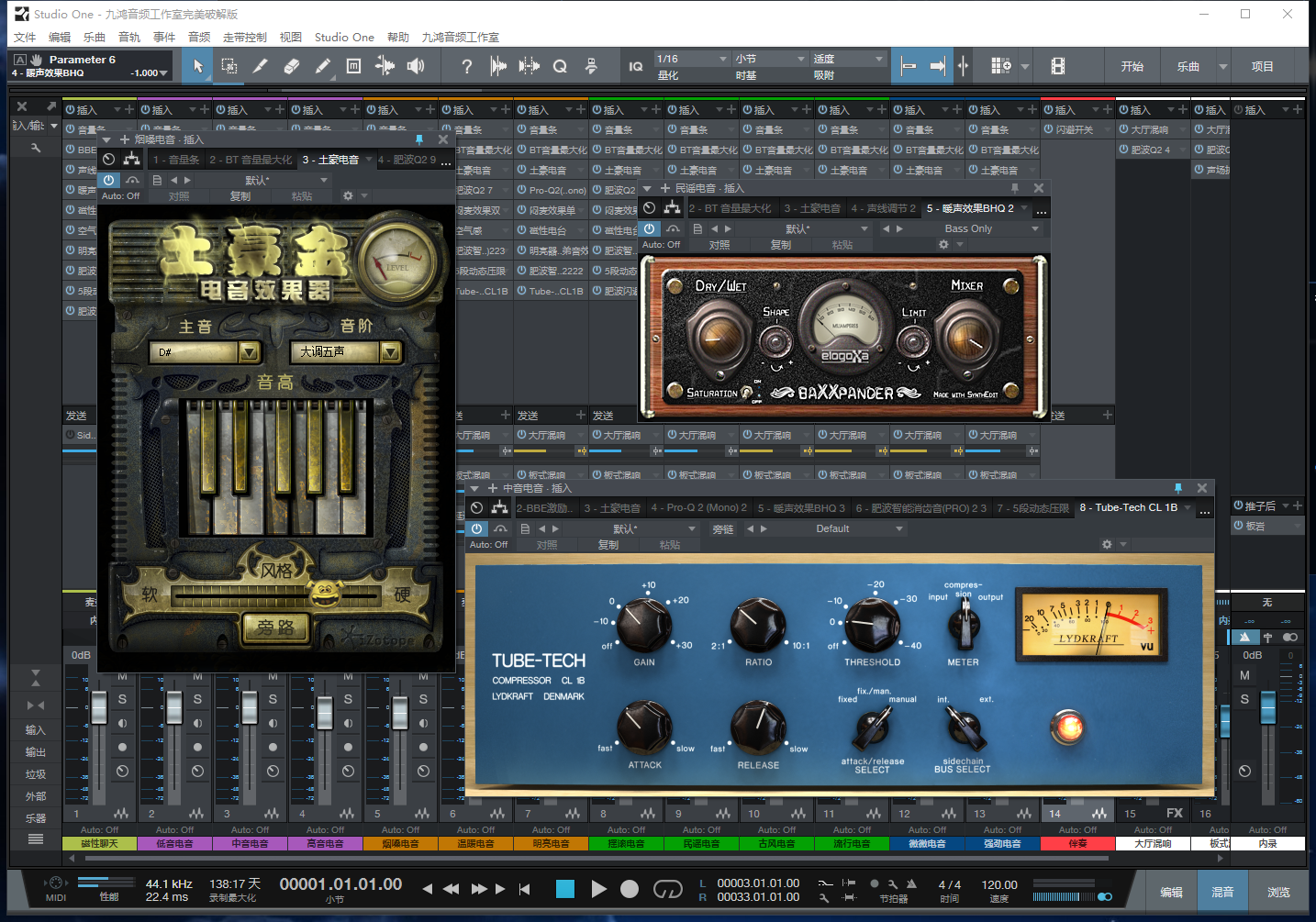Click the GAIN knob on Tube-Tech compressor
The width and height of the screenshot is (1316, 922).
pos(643,626)
